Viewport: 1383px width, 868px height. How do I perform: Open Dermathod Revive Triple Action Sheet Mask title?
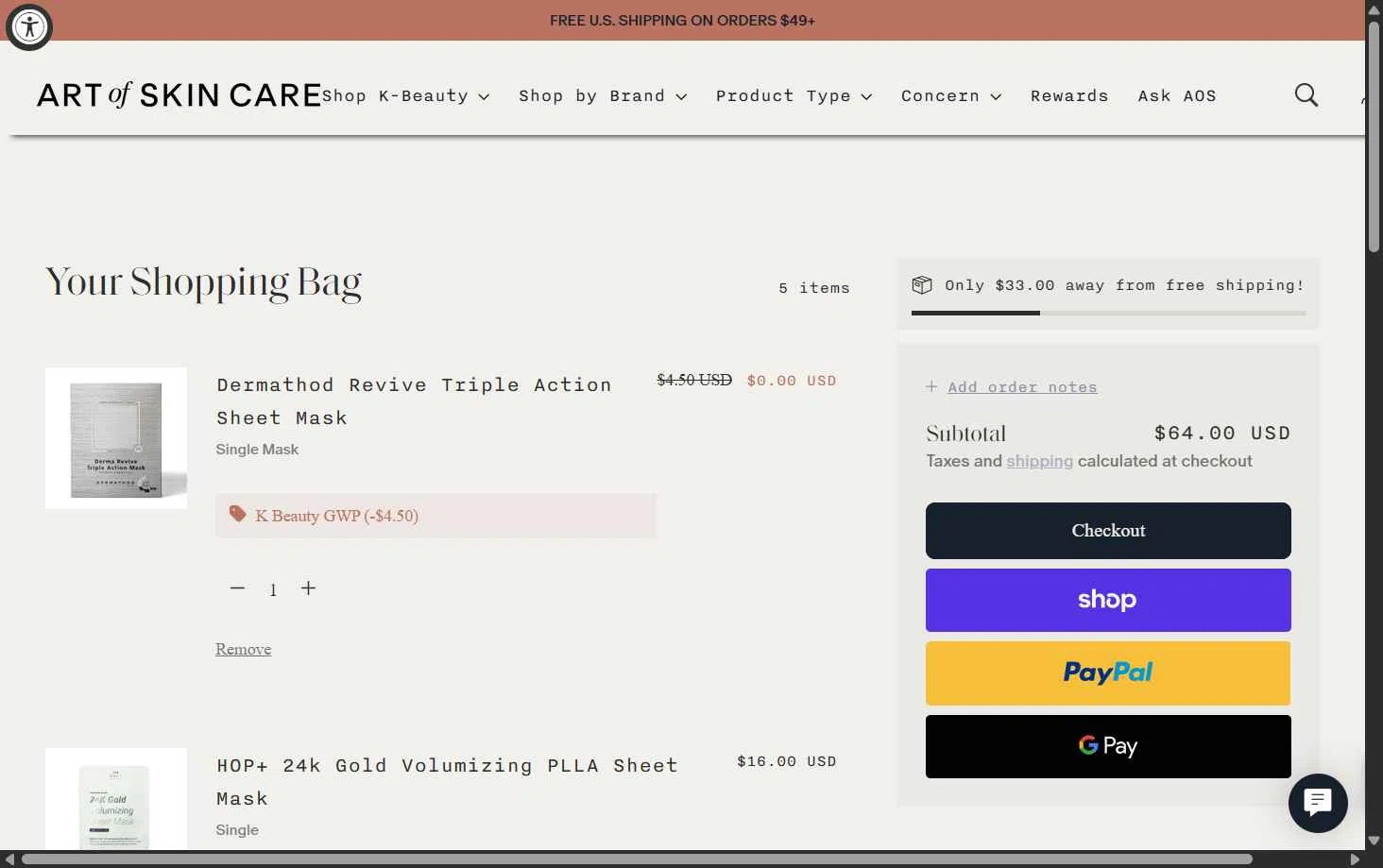click(415, 401)
